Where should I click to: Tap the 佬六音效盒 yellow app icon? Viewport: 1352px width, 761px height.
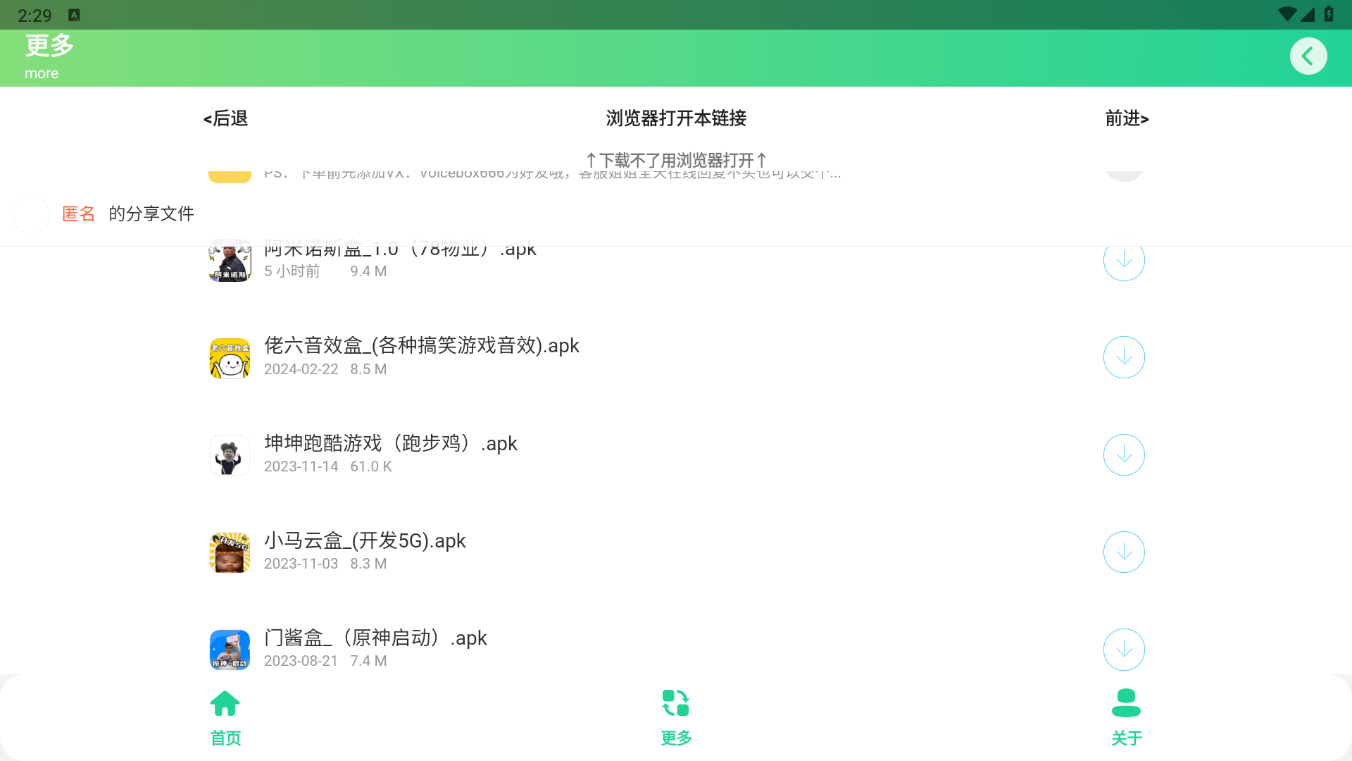(x=229, y=358)
